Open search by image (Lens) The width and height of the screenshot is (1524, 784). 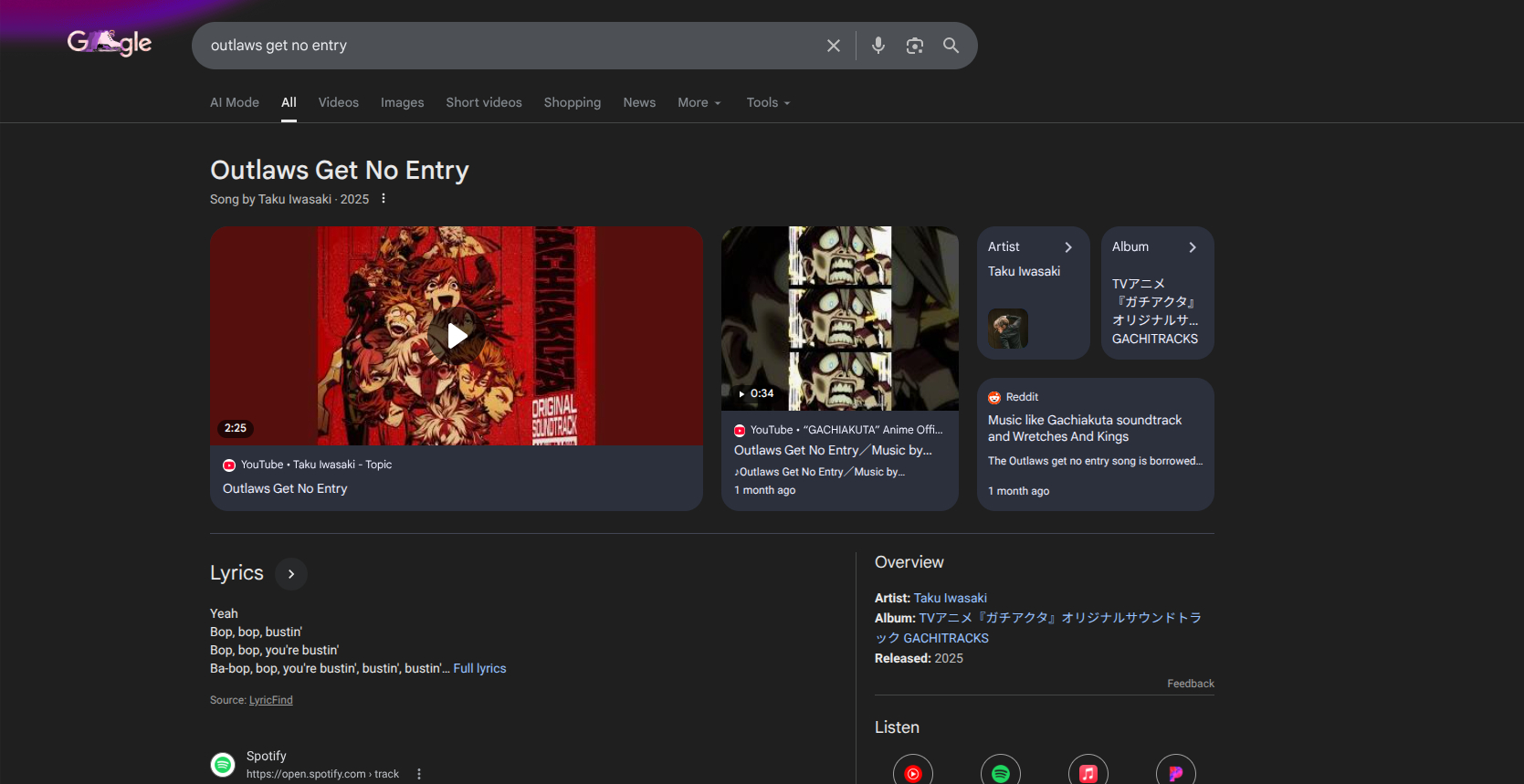point(914,46)
